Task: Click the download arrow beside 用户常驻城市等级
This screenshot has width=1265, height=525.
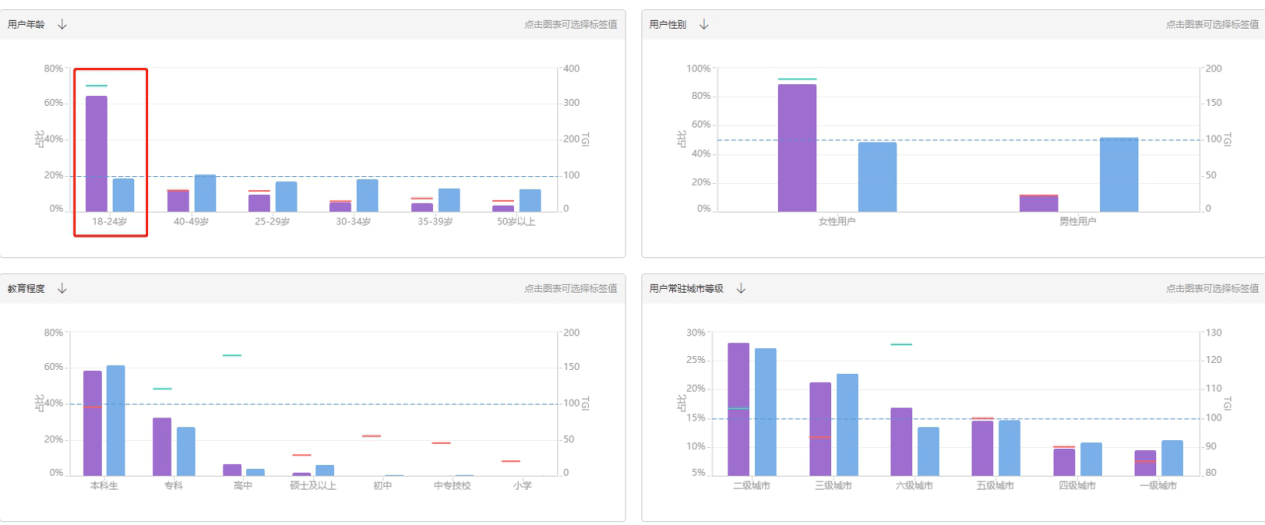Action: [741, 289]
